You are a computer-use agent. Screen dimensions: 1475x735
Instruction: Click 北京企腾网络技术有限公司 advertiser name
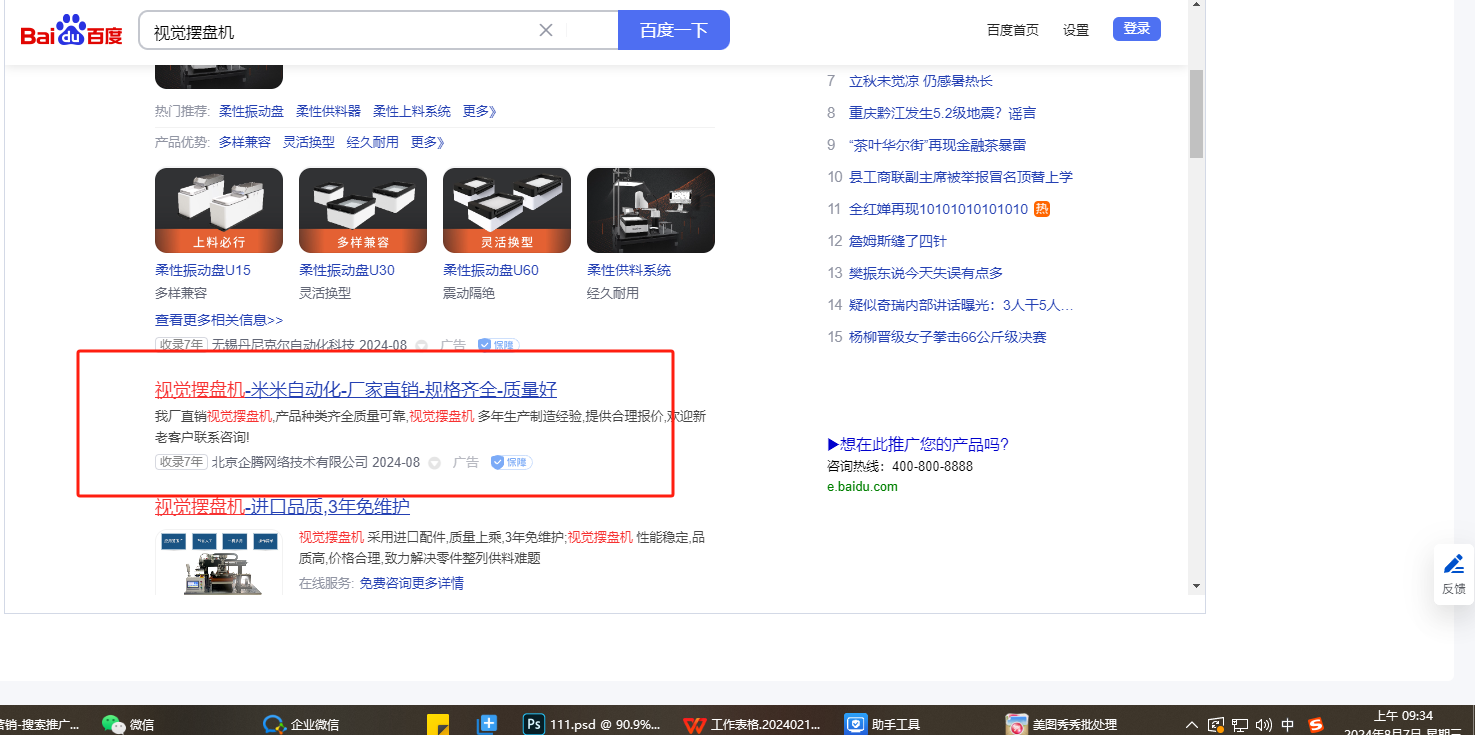click(x=290, y=462)
